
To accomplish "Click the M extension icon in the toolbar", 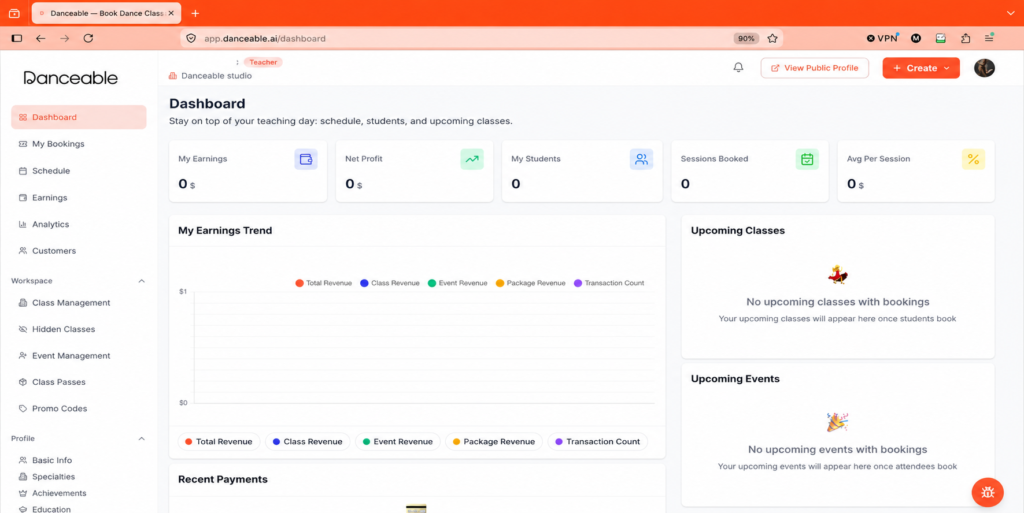I will (x=916, y=39).
